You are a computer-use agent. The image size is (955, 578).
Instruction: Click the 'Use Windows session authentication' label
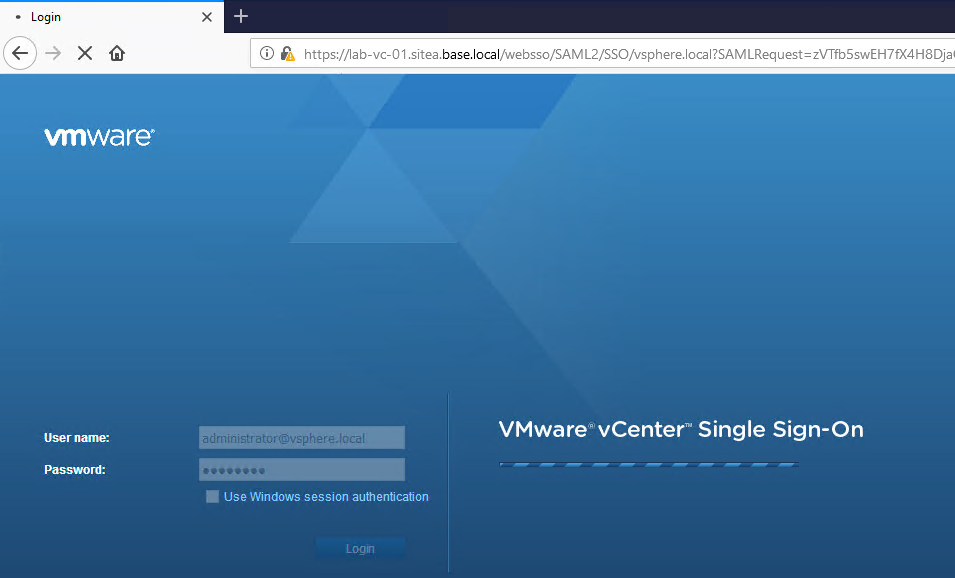pyautogui.click(x=326, y=497)
